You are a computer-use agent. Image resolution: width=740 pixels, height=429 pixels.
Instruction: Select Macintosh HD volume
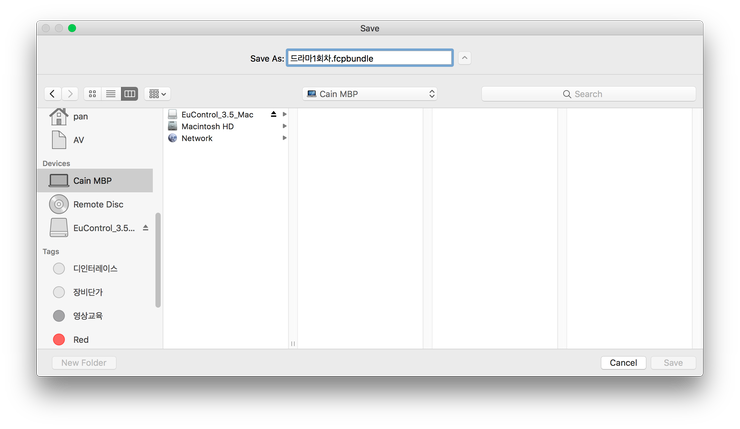pos(227,126)
